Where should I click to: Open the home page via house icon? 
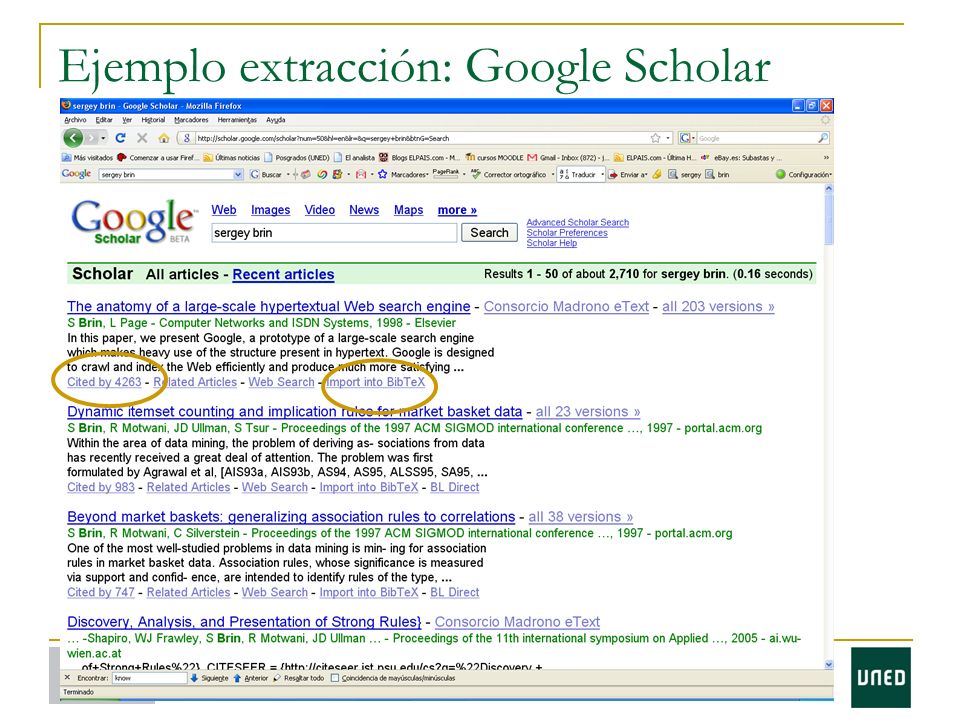[163, 138]
